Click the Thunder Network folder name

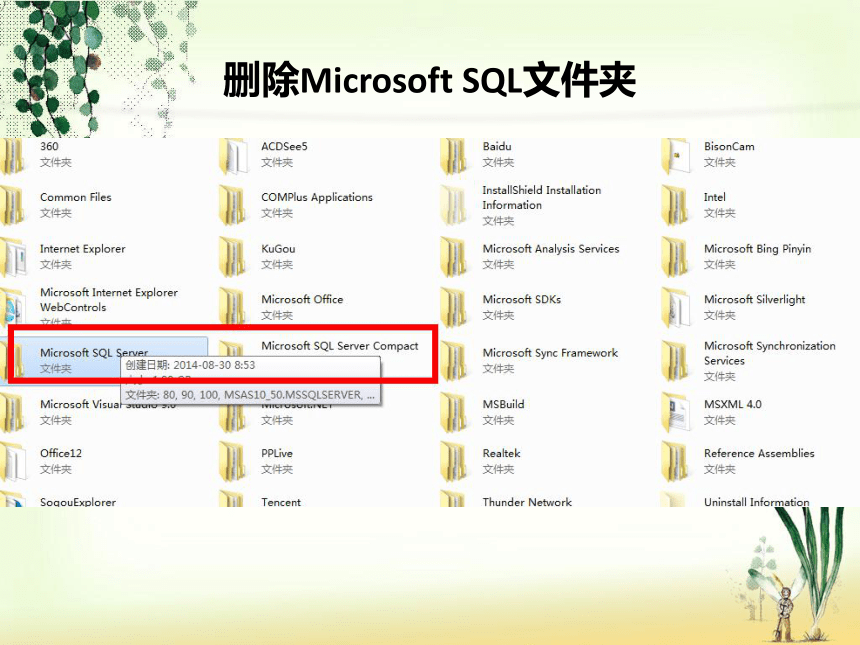[x=527, y=501]
